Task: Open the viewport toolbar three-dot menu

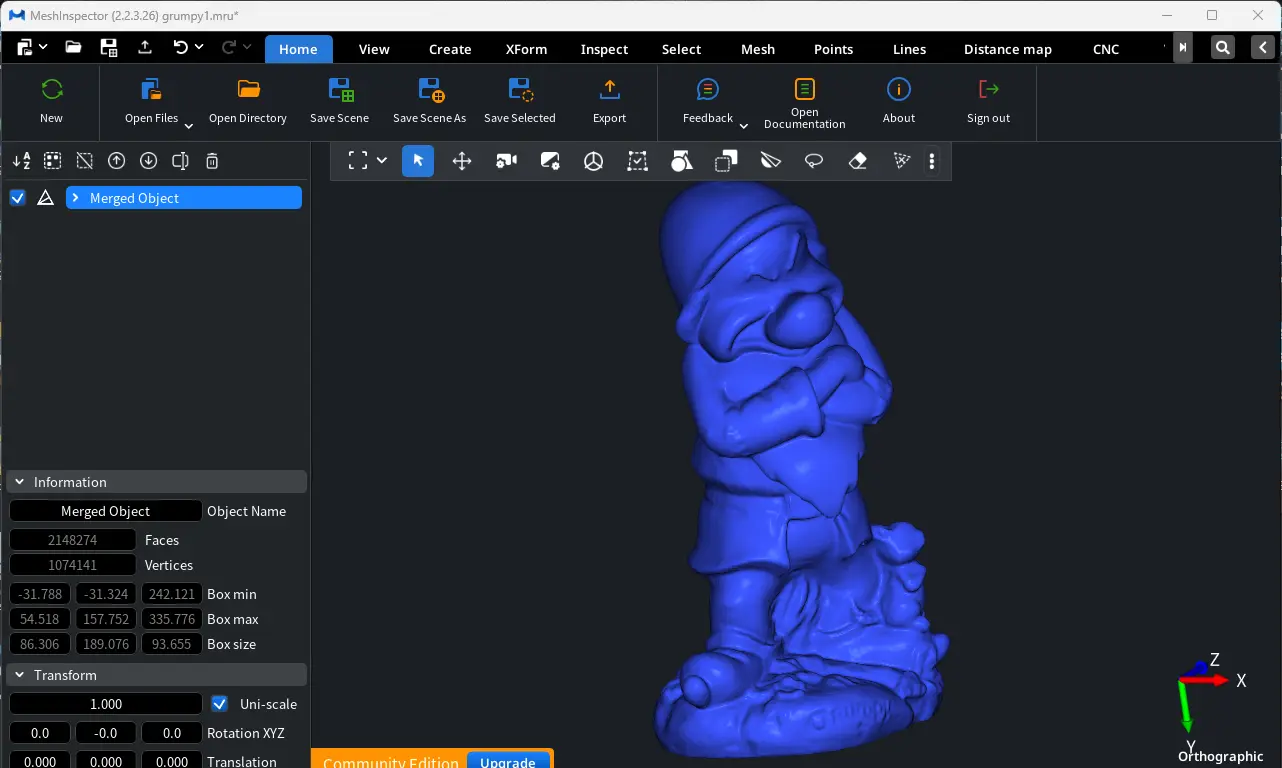Action: [932, 161]
